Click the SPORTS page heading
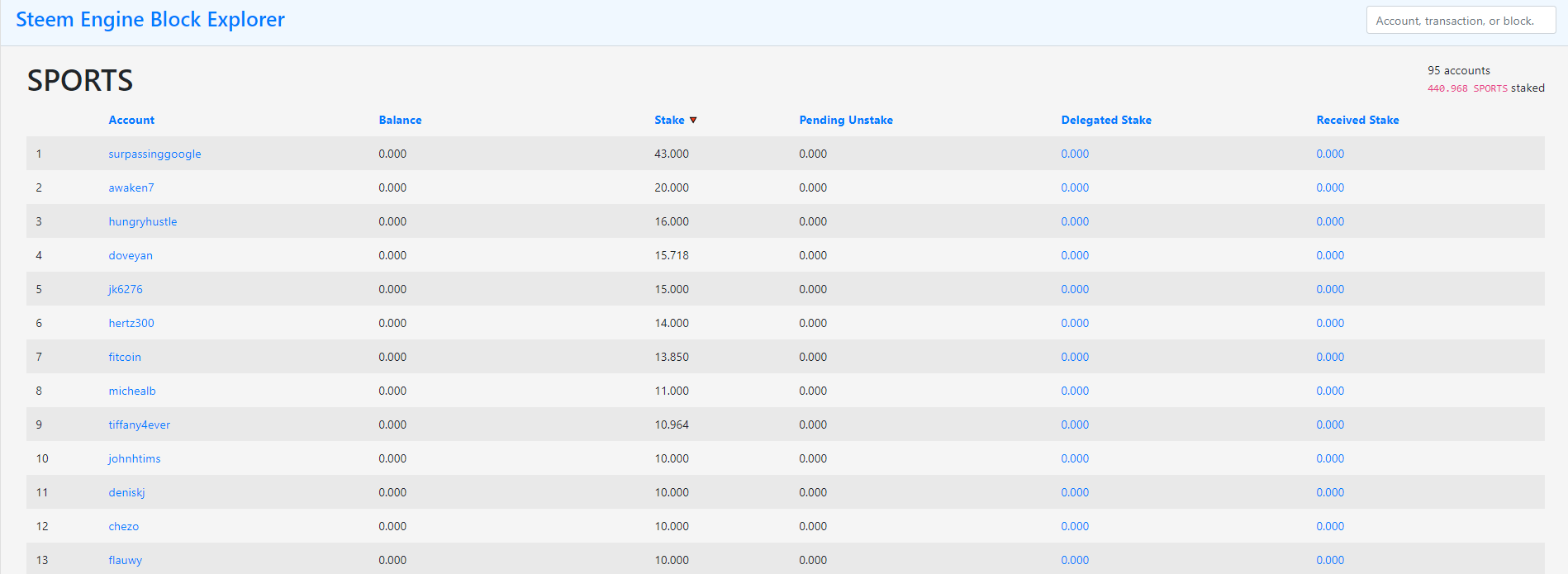The image size is (1568, 574). pyautogui.click(x=80, y=80)
